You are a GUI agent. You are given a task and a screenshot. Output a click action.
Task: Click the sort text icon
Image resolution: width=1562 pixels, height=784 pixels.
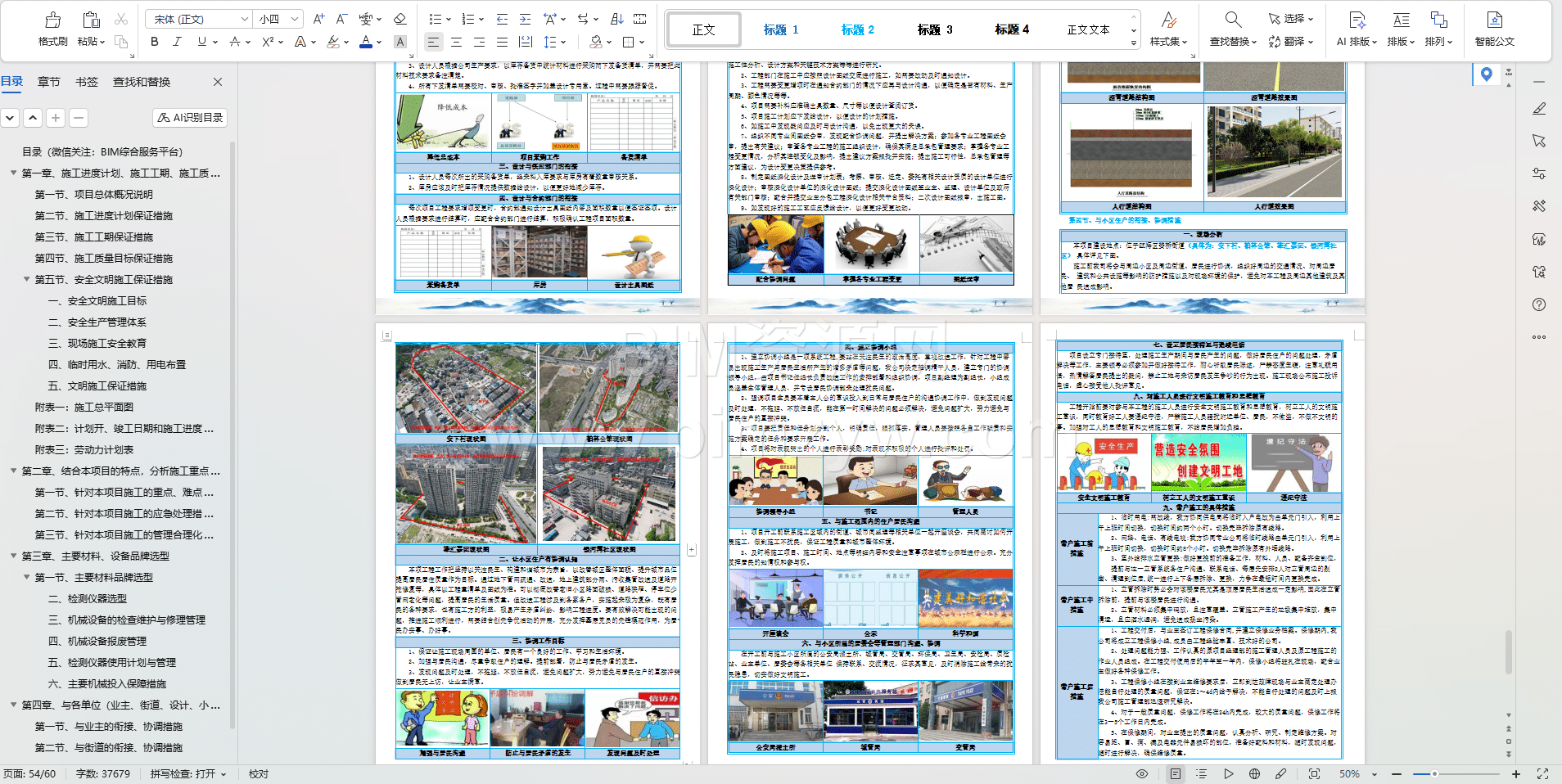coord(617,19)
